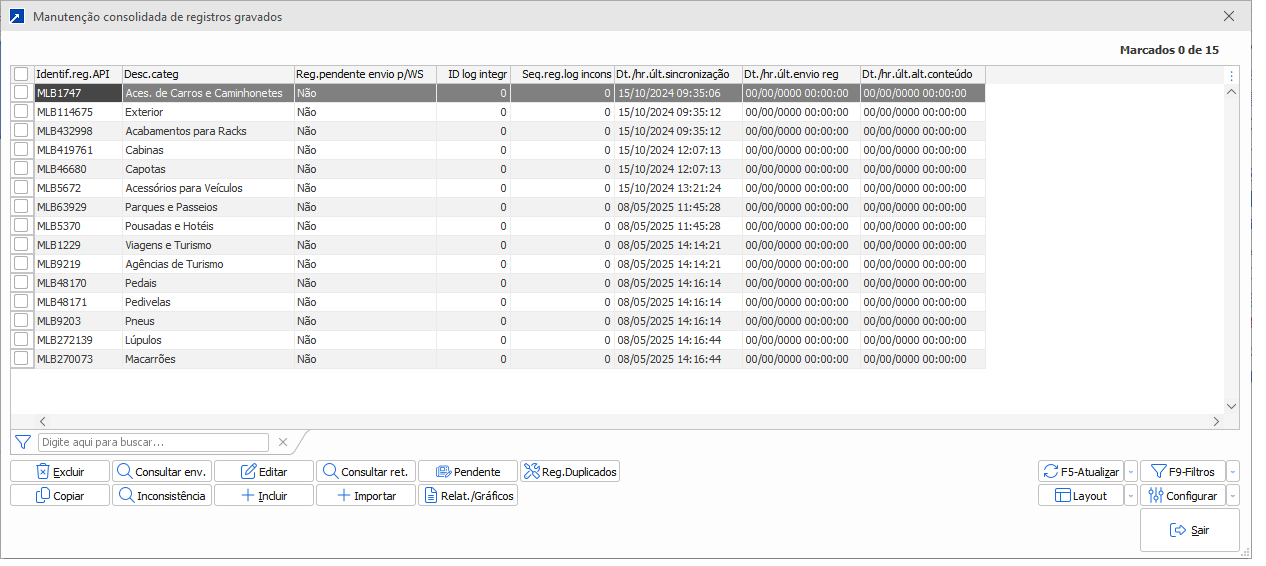Screen dimensions: 1266x566
Task: Check the box for row MLB114675
Action: (x=21, y=111)
